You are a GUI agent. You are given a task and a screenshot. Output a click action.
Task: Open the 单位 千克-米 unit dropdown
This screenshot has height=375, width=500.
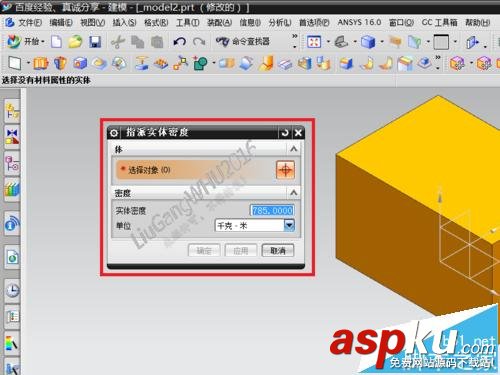(x=255, y=226)
